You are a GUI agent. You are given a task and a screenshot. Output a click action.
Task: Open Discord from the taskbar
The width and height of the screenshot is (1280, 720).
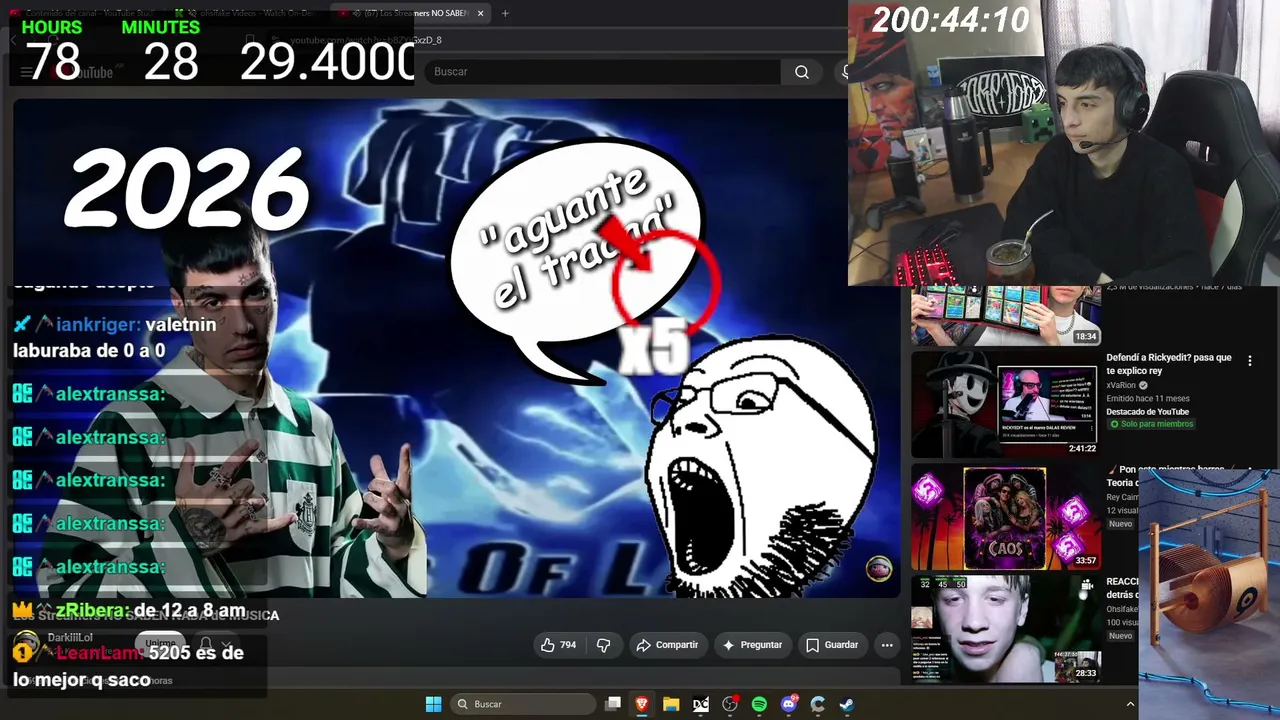pos(789,704)
